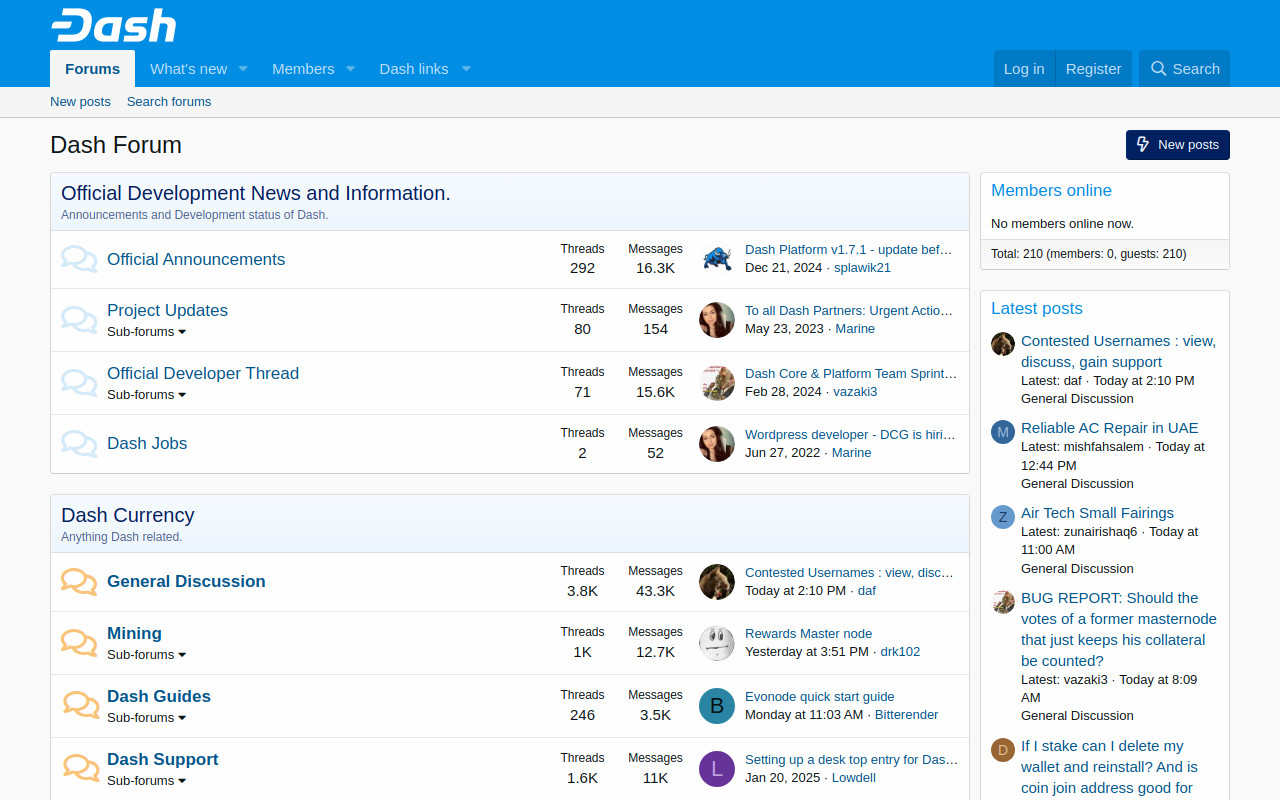Open Bitterender's 'B' avatar in Dash Guides row
This screenshot has height=800, width=1280.
coord(717,706)
